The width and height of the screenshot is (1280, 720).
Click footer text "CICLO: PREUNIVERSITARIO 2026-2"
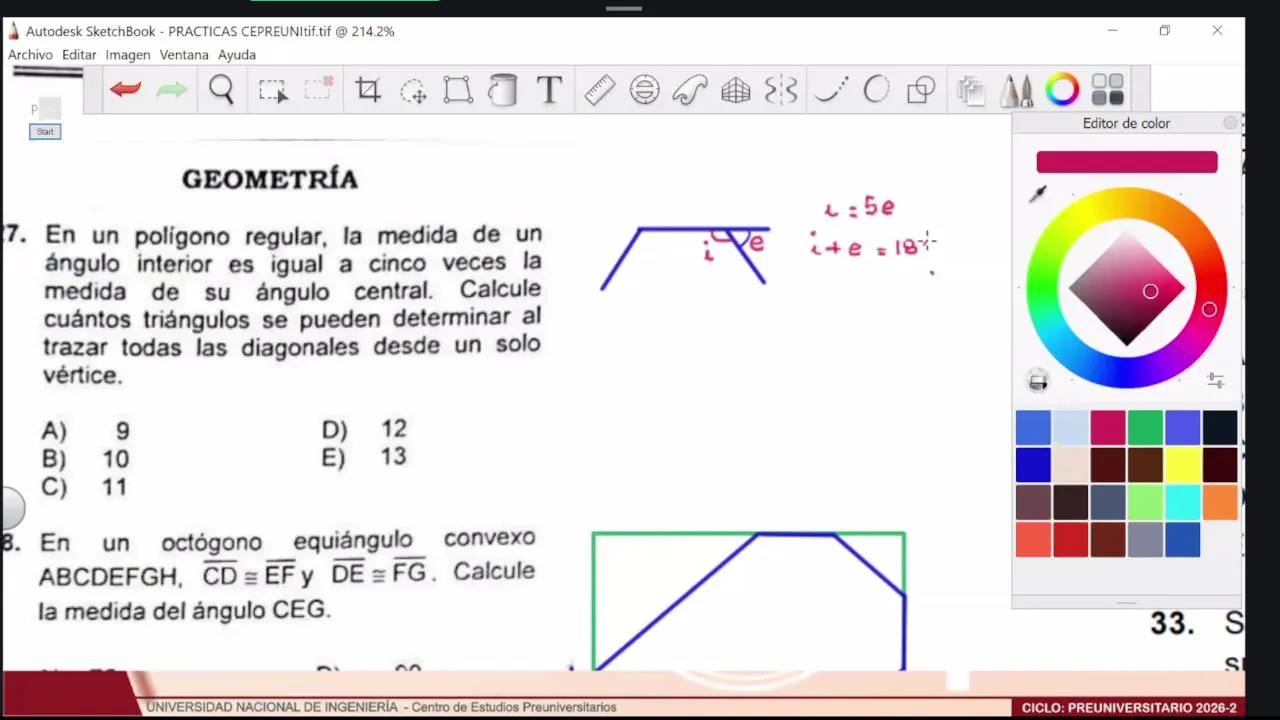[1129, 708]
